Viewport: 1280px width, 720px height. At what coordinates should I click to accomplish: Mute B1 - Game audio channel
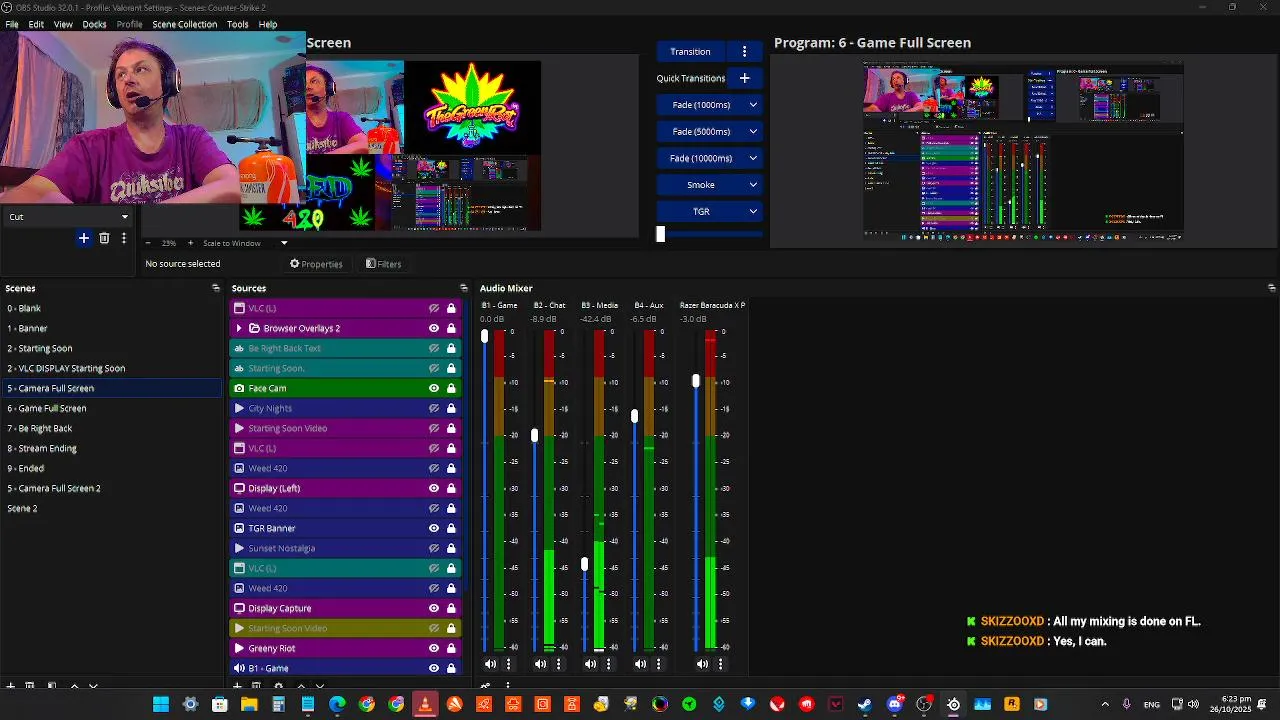pyautogui.click(x=490, y=664)
